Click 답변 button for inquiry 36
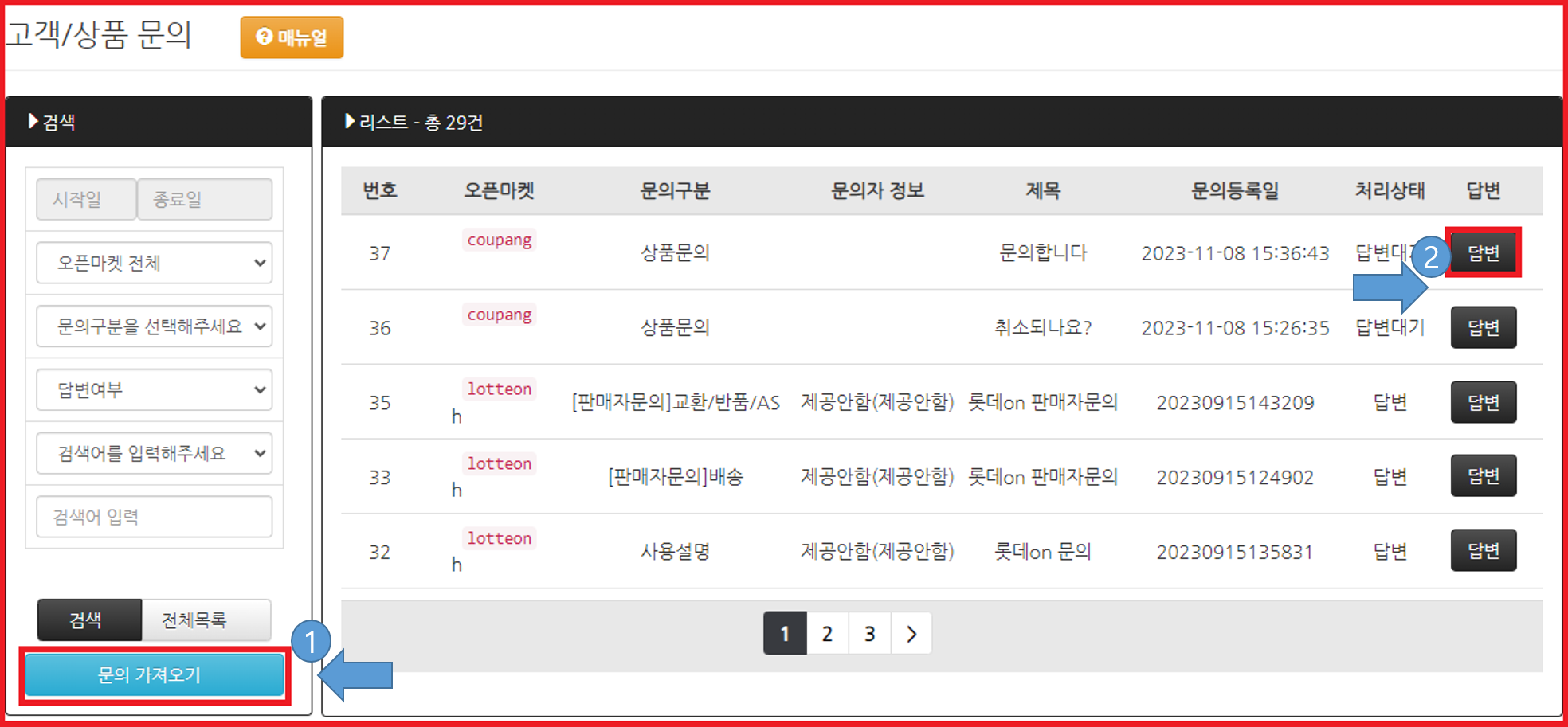The width and height of the screenshot is (1568, 727). 1483,328
